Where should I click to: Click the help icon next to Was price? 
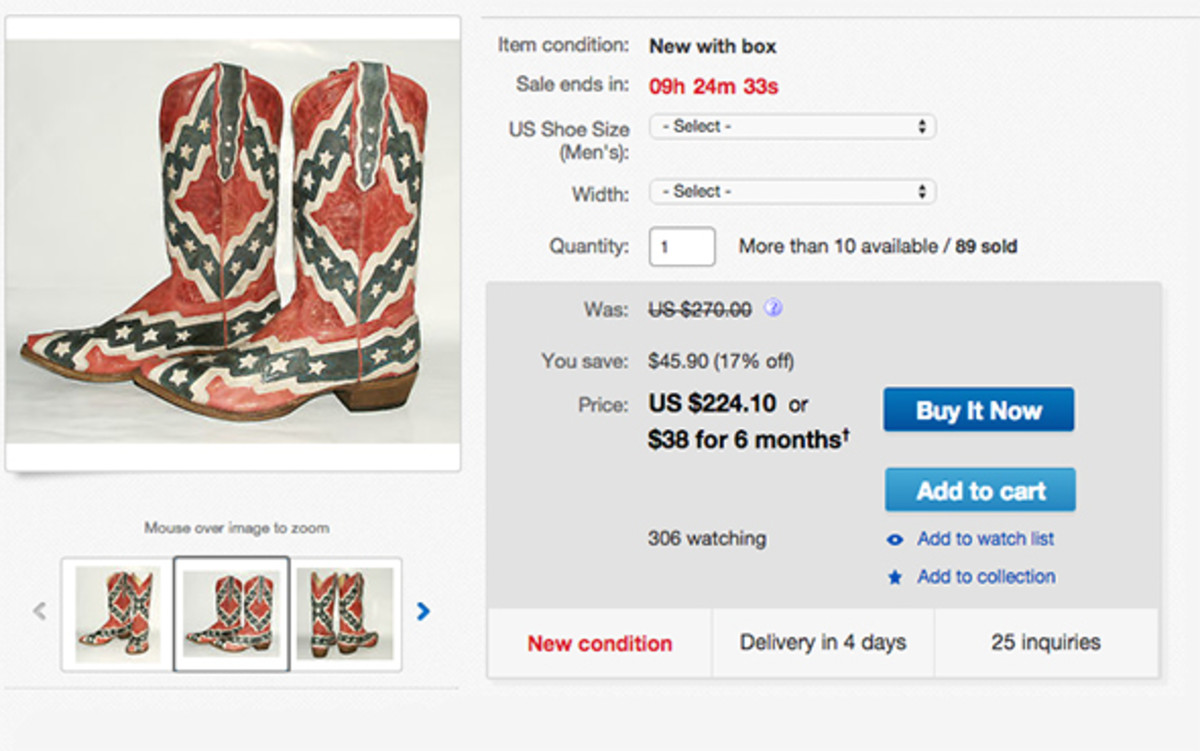pos(772,309)
